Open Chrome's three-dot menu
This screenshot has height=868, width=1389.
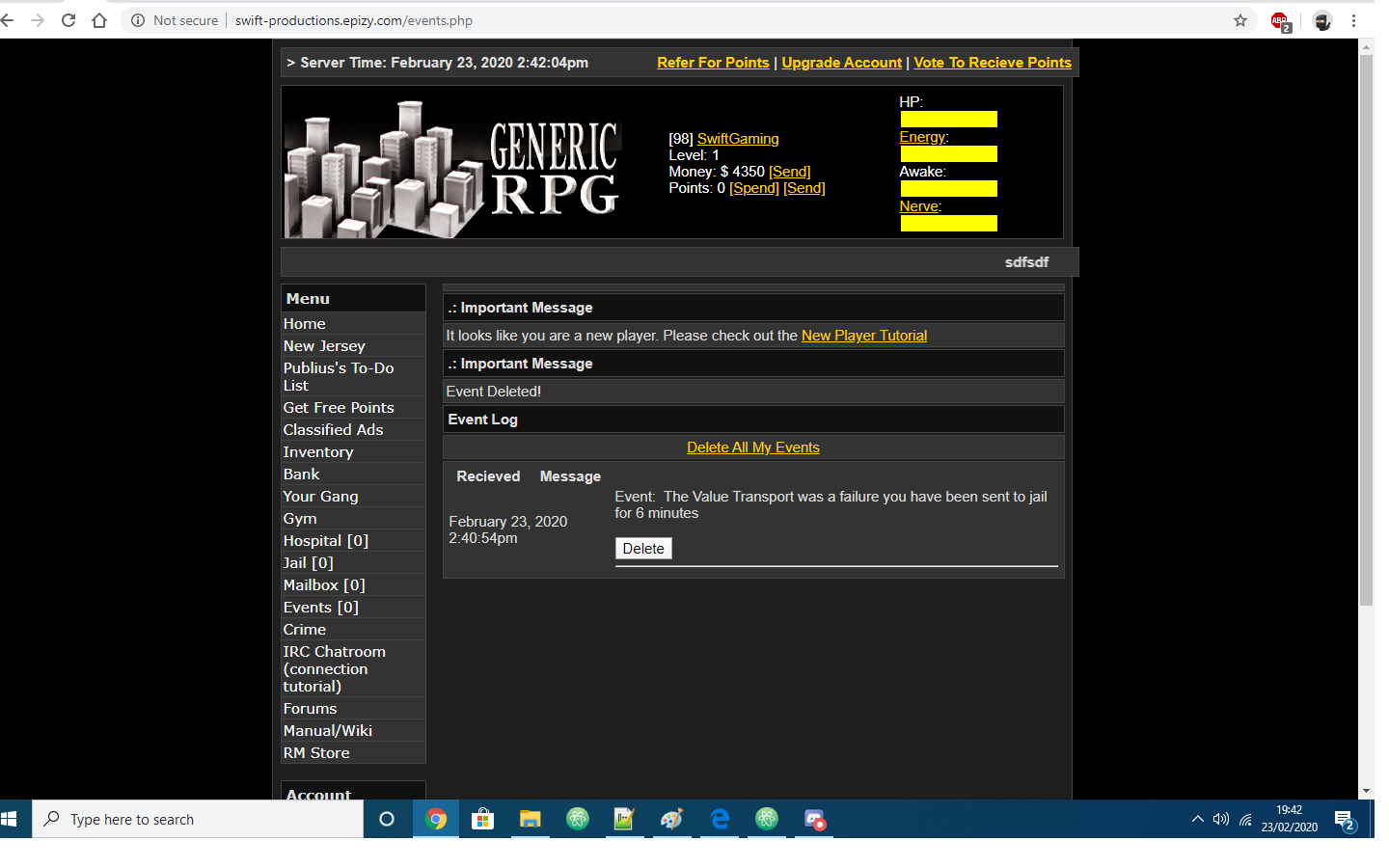click(x=1354, y=20)
